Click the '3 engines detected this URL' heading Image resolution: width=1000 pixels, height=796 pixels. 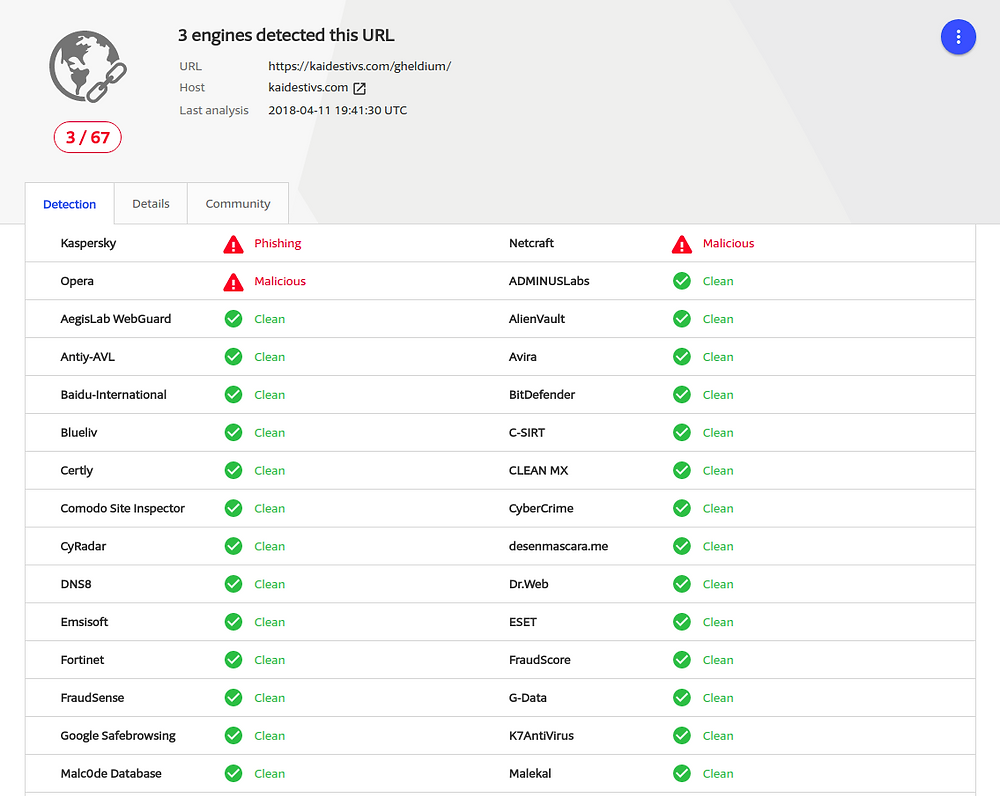point(286,35)
